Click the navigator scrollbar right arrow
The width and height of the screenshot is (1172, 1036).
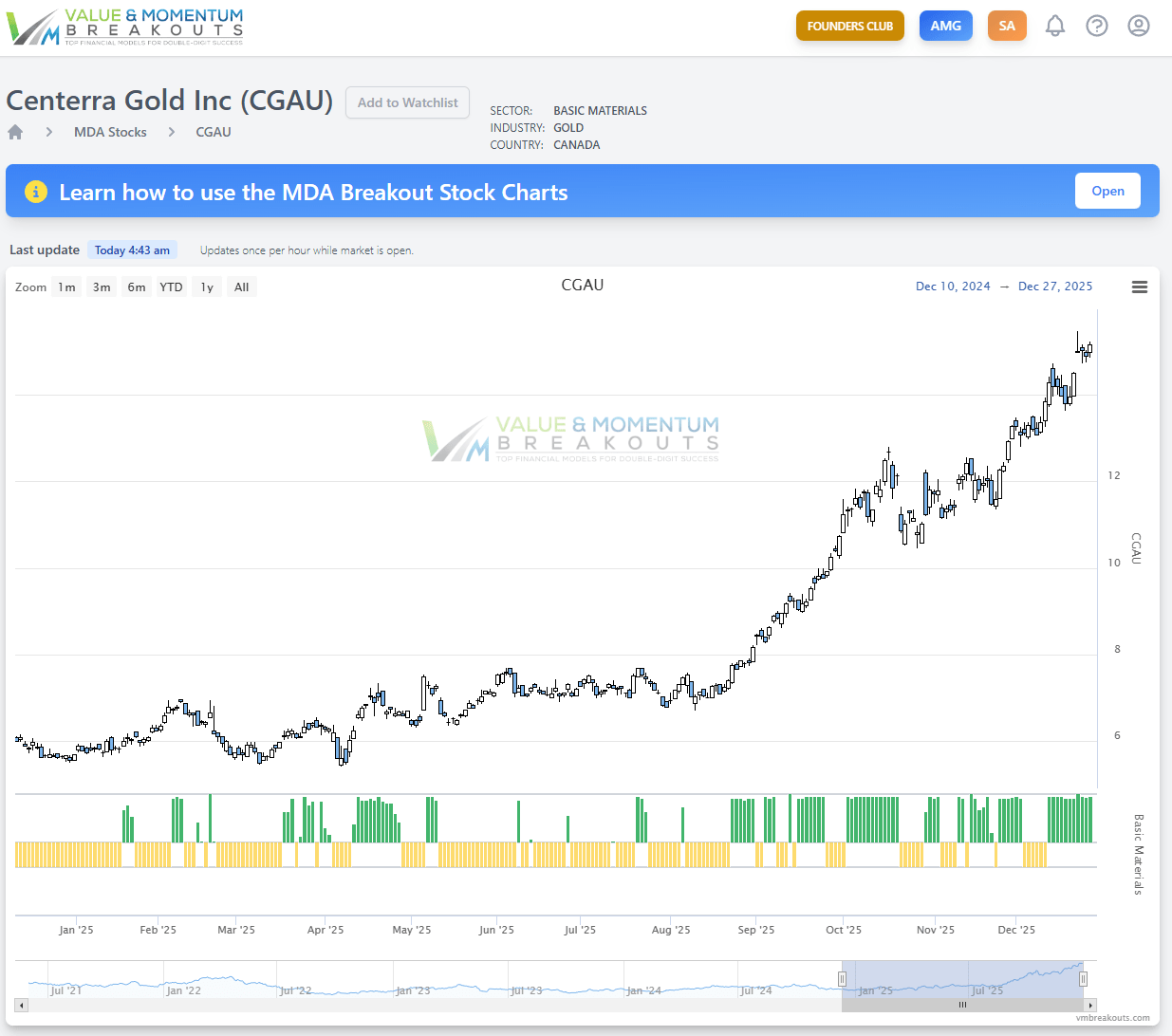(x=1089, y=1005)
